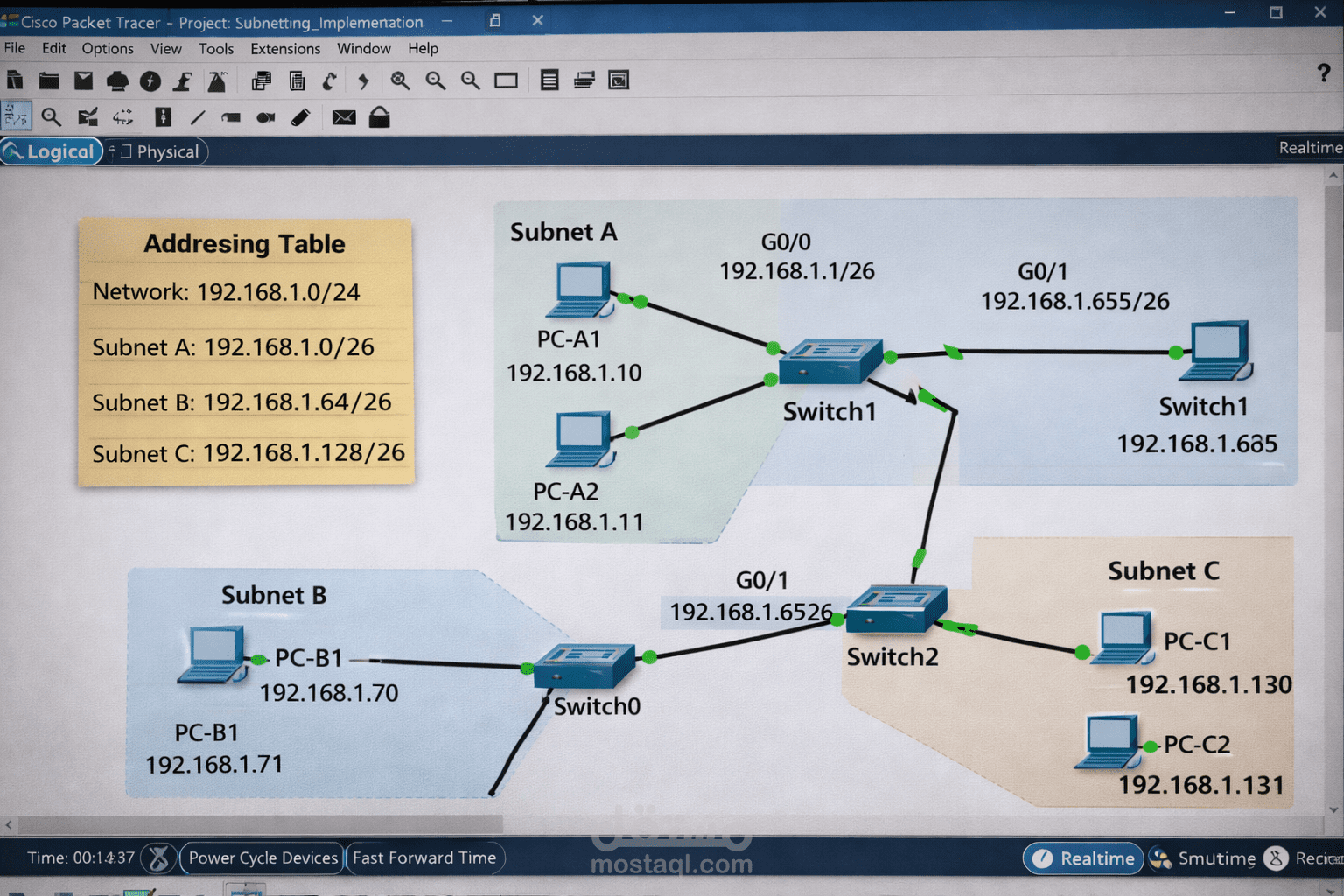Select the Inspect magnifying glass tool
Screen dimensions: 1344x896
click(52, 116)
